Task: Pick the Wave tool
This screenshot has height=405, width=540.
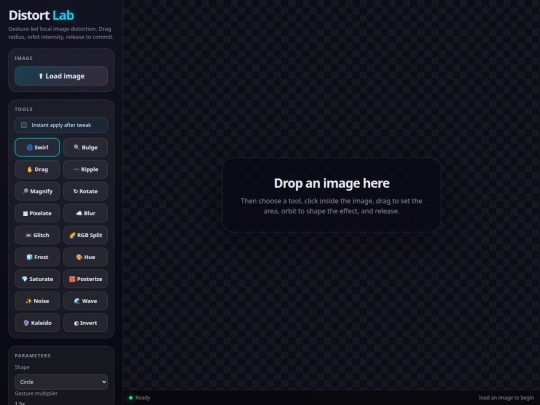Action: [85, 301]
